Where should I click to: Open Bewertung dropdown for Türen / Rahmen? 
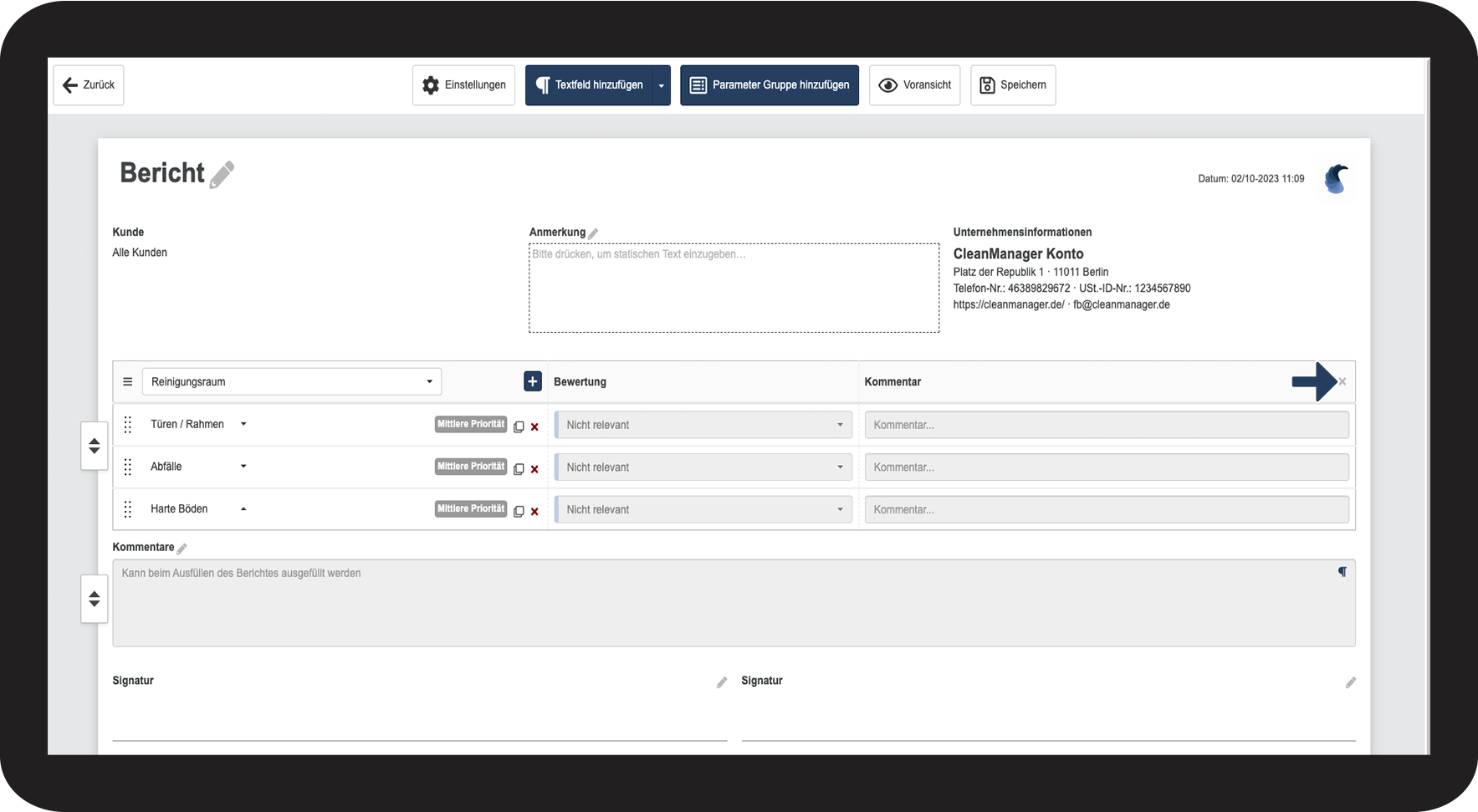pyautogui.click(x=703, y=425)
